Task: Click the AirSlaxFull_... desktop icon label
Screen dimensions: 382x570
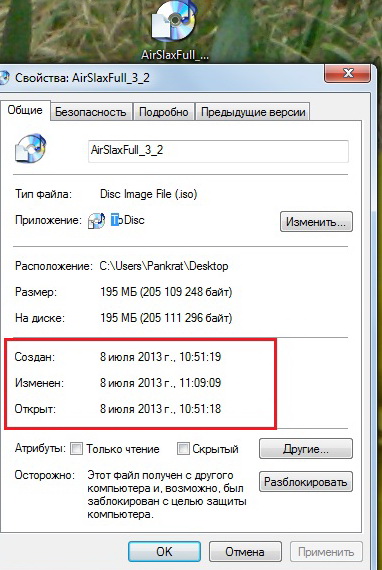Action: [175, 55]
